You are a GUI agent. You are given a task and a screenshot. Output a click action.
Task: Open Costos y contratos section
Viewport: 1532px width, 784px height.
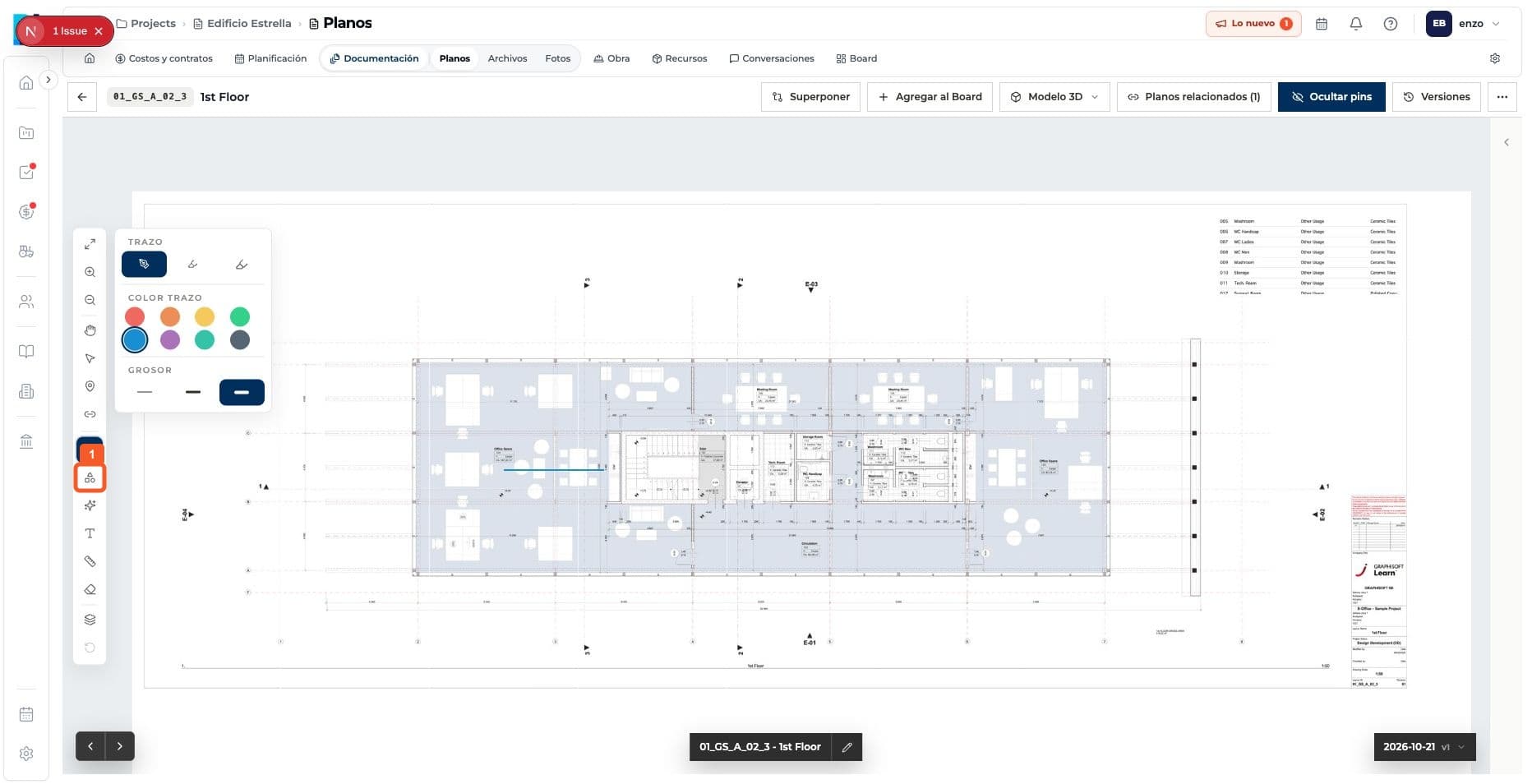164,58
